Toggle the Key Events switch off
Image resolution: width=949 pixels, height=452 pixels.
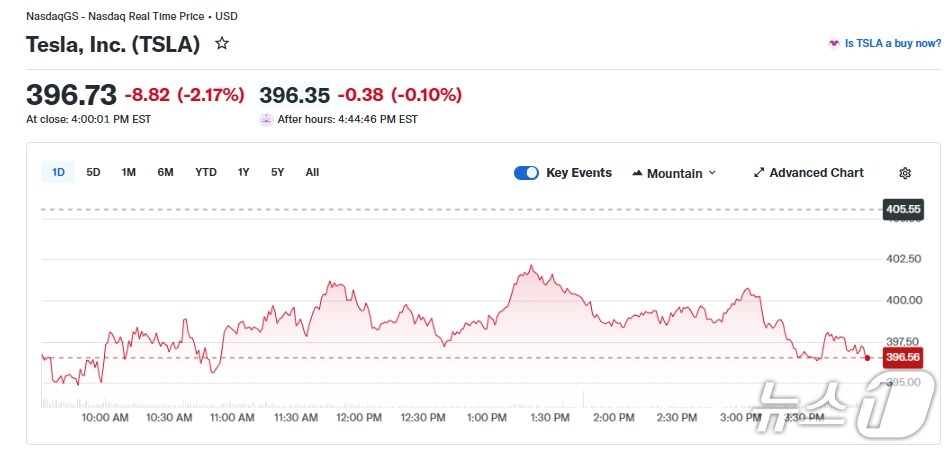click(526, 173)
